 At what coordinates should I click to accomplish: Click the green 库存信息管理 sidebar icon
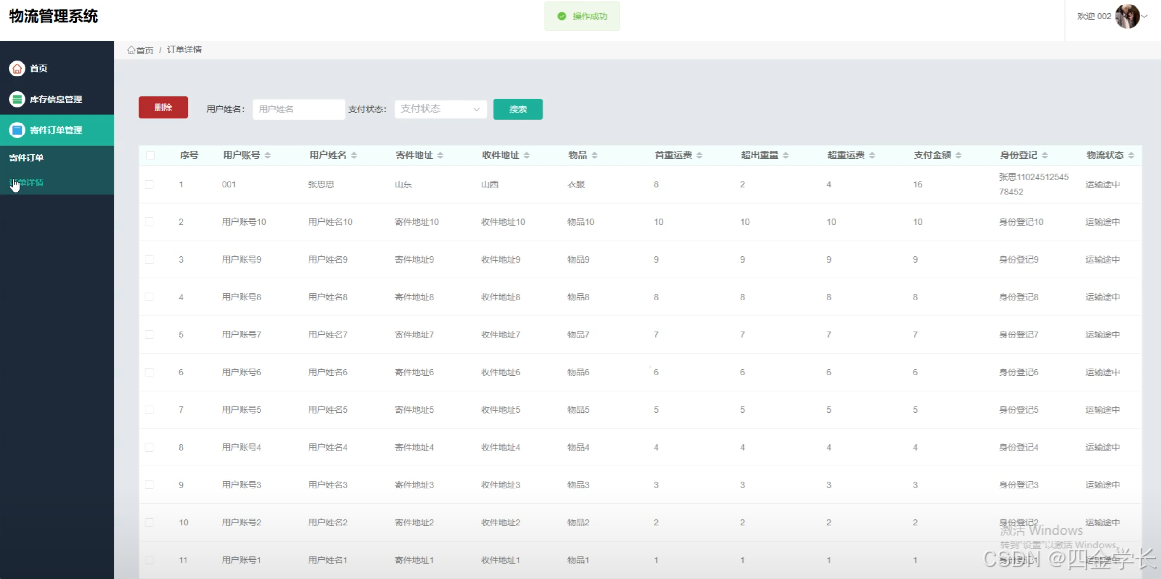coord(17,99)
